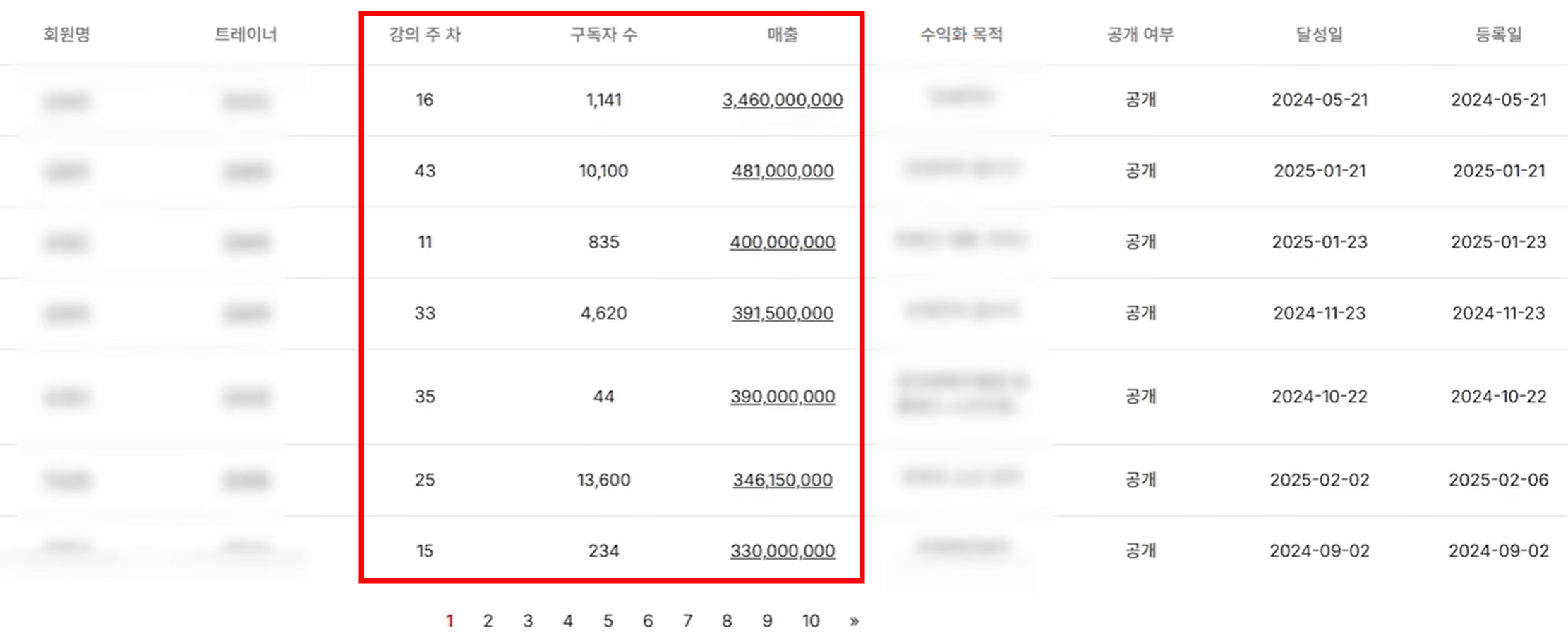Image resolution: width=1568 pixels, height=633 pixels.
Task: Open page 10 of the list
Action: (810, 621)
